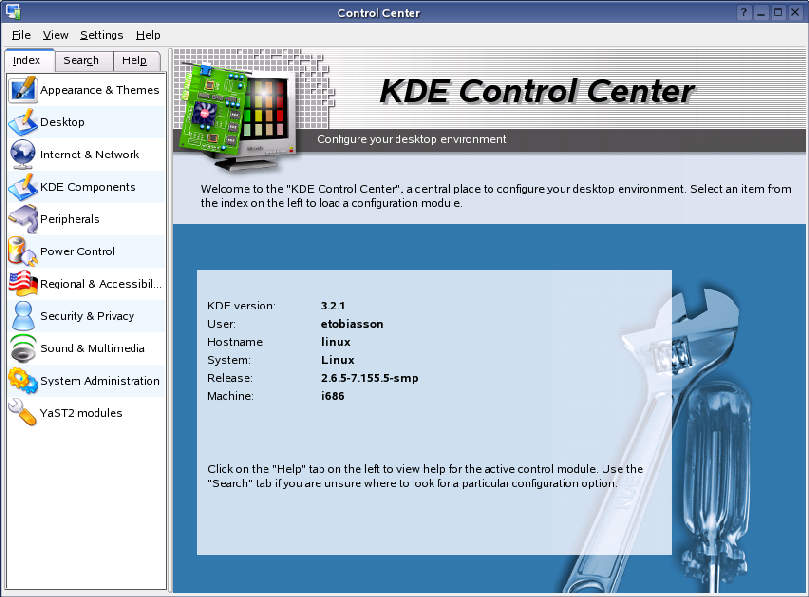This screenshot has height=597, width=809.
Task: Switch to the Index tab
Action: 28,60
